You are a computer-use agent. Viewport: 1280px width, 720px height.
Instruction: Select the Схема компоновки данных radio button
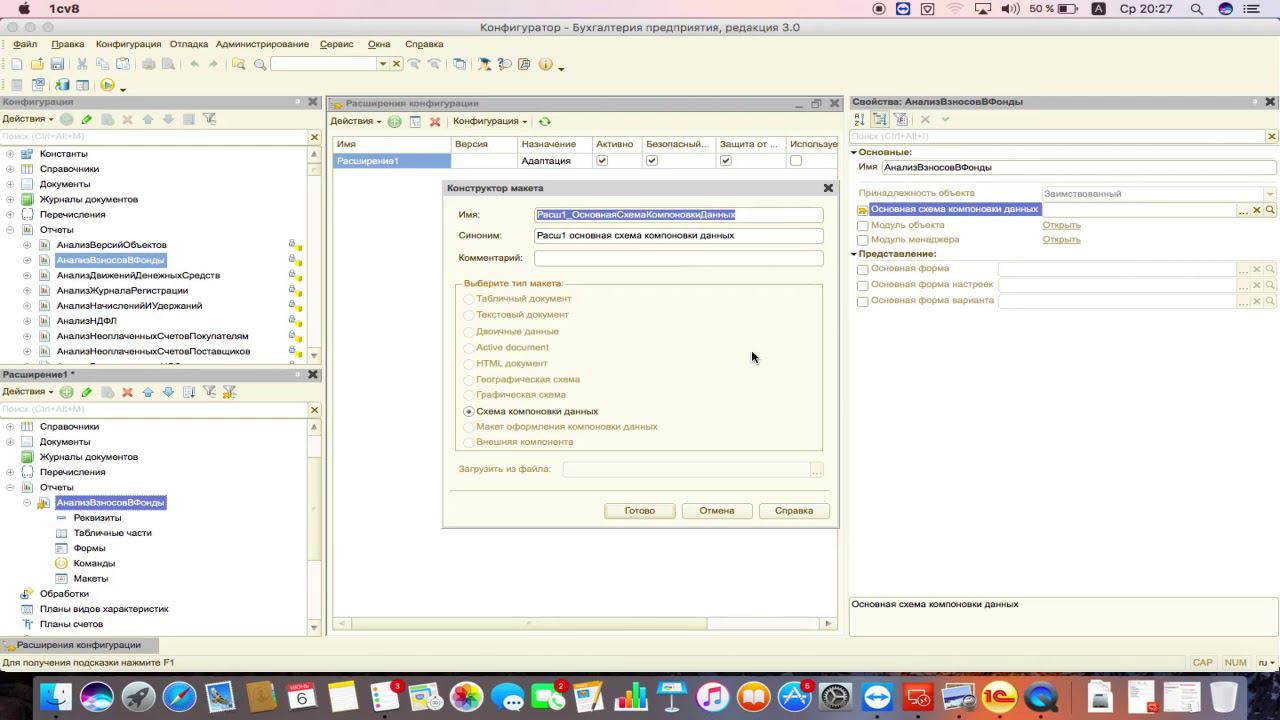[x=469, y=411]
